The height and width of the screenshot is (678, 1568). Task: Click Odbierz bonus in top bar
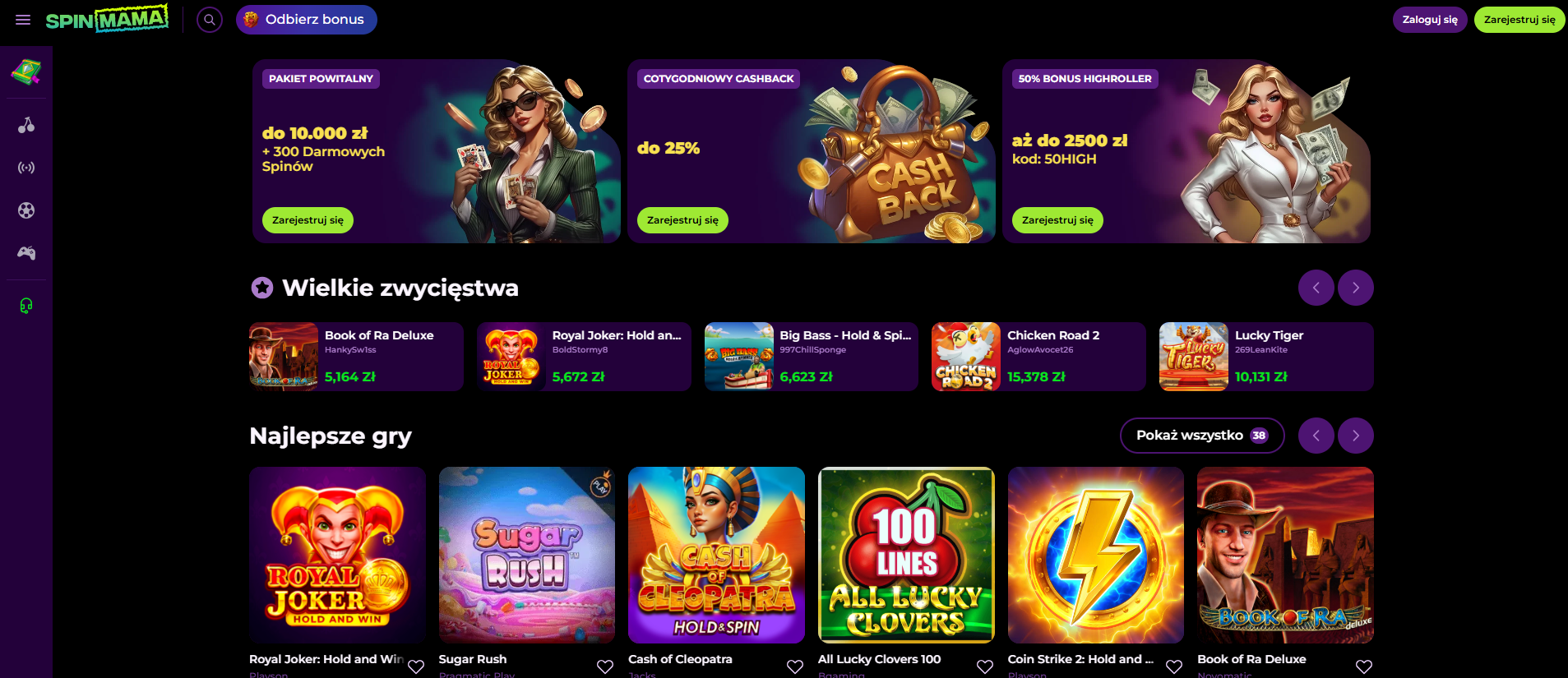pos(307,20)
